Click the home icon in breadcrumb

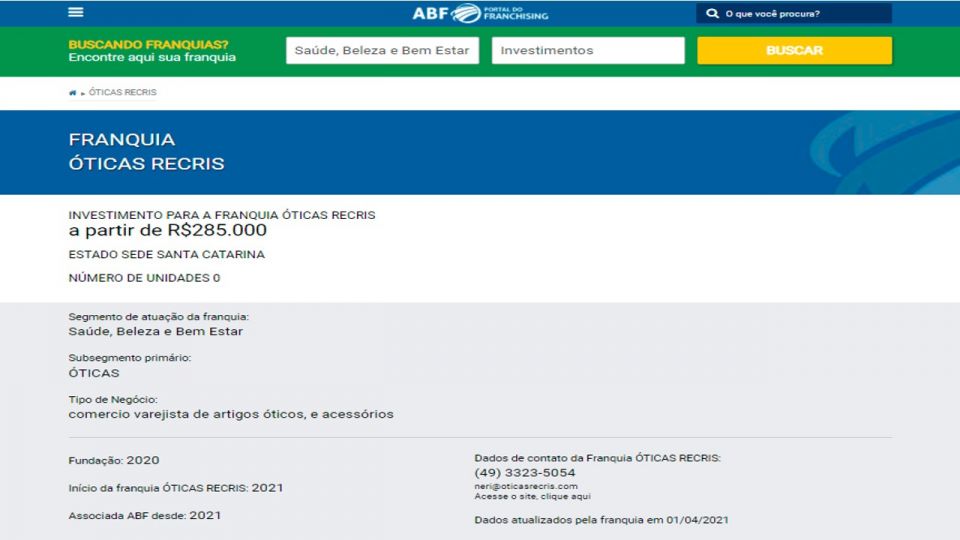point(73,92)
